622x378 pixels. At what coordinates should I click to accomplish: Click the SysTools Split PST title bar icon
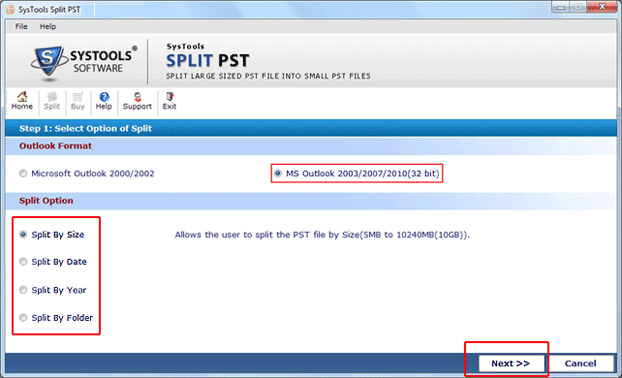10,10
